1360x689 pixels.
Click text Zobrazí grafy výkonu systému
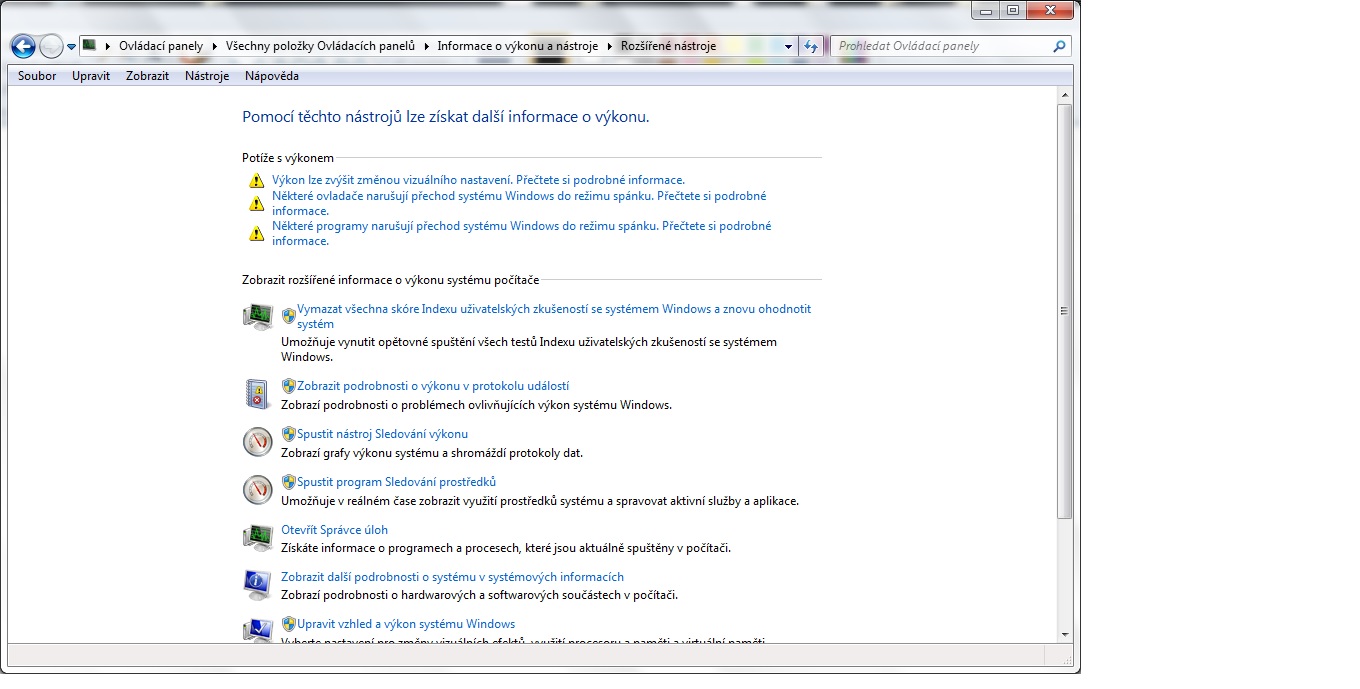(432, 453)
